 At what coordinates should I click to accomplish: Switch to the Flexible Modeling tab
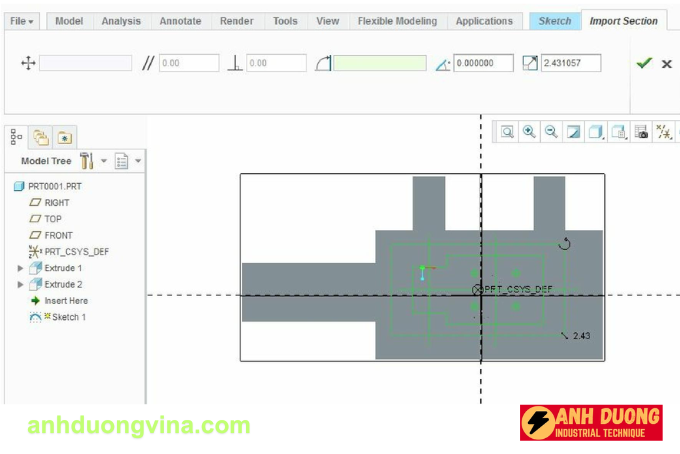(397, 21)
